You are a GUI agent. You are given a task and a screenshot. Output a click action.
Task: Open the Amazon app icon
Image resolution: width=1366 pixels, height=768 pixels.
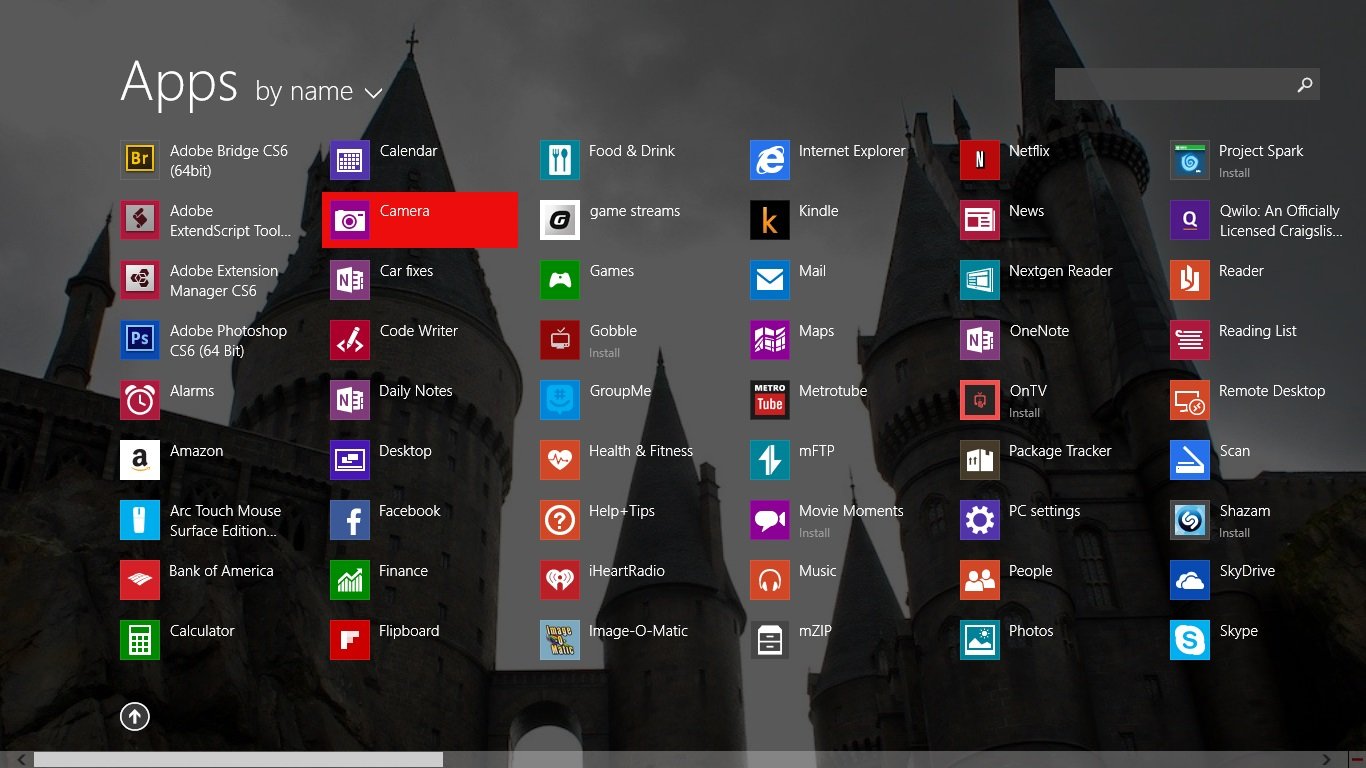(140, 460)
